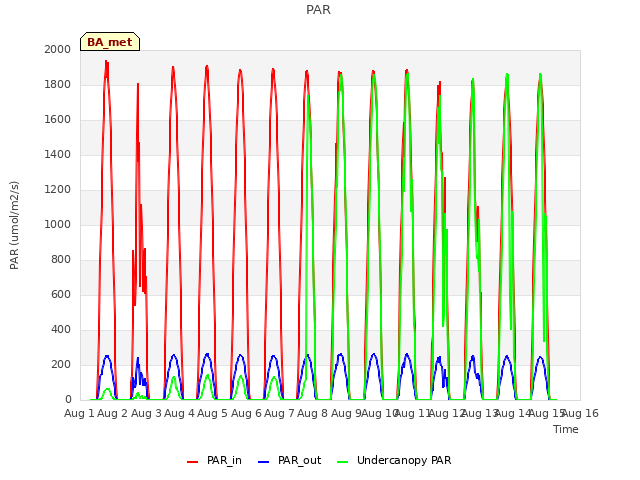Click the 800 y-axis tick value

(61, 260)
